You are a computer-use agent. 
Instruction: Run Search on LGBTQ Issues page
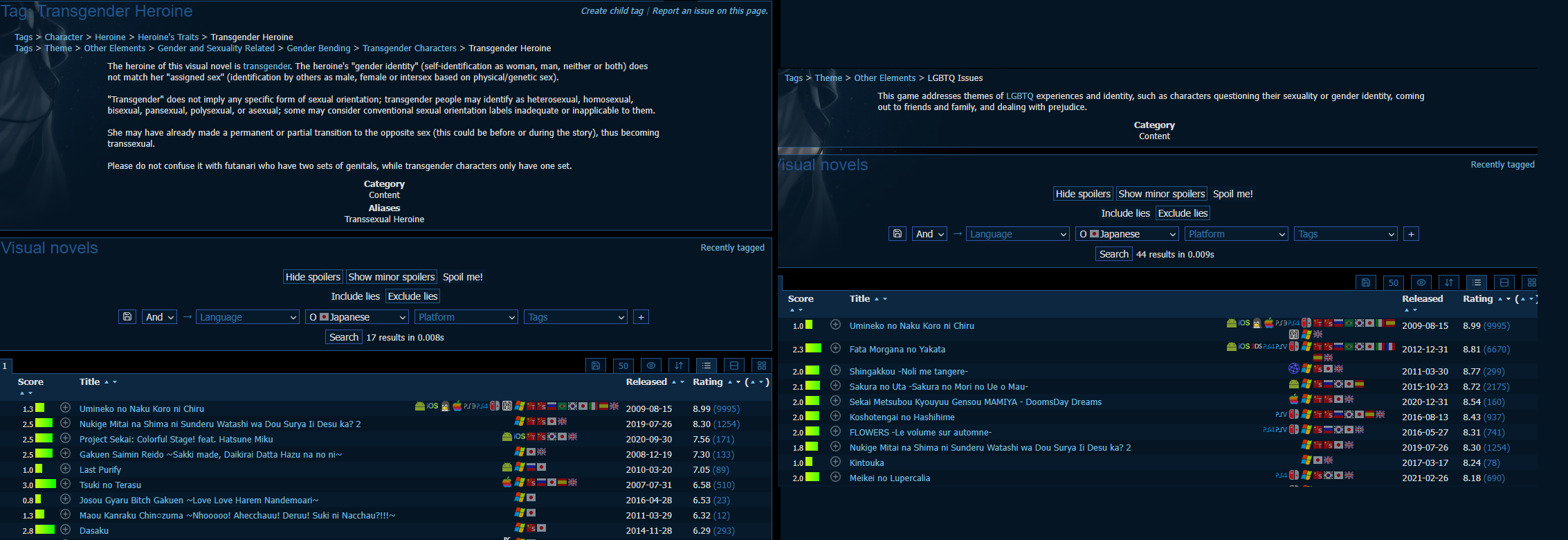click(x=1114, y=254)
